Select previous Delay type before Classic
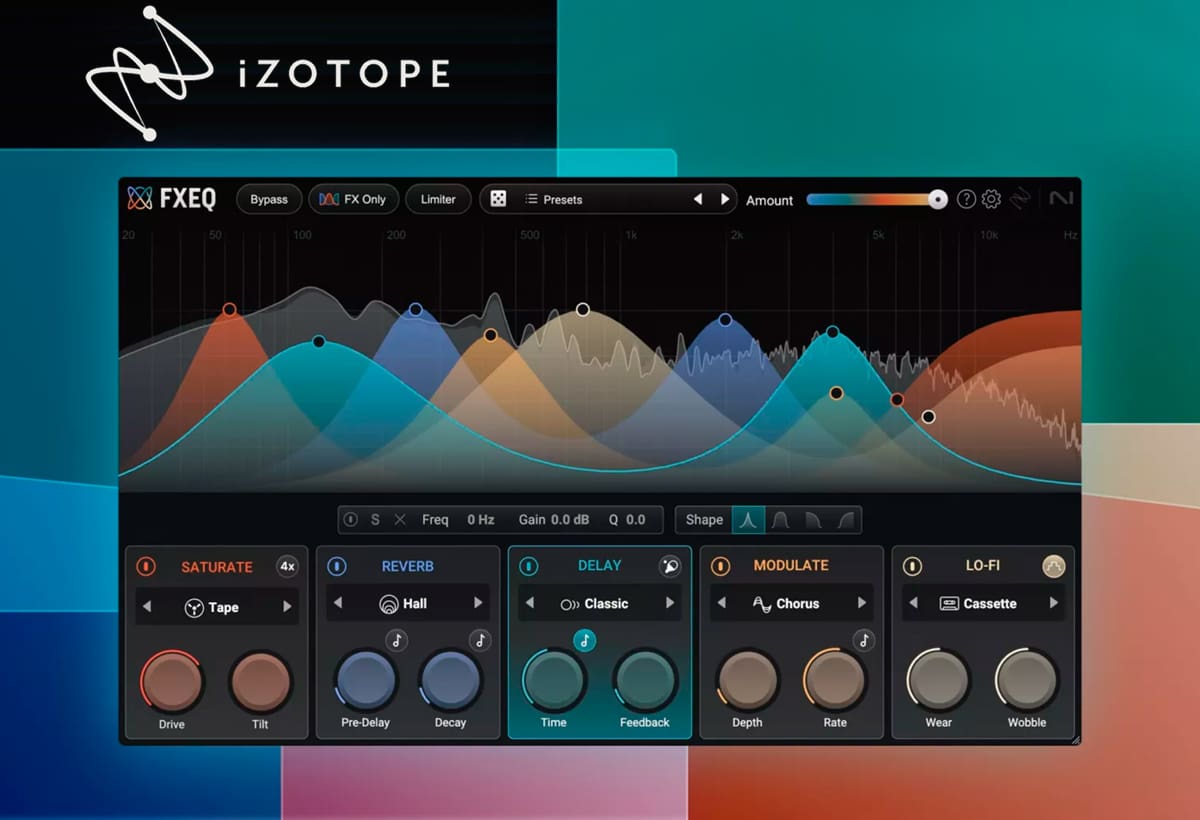 [x=530, y=604]
